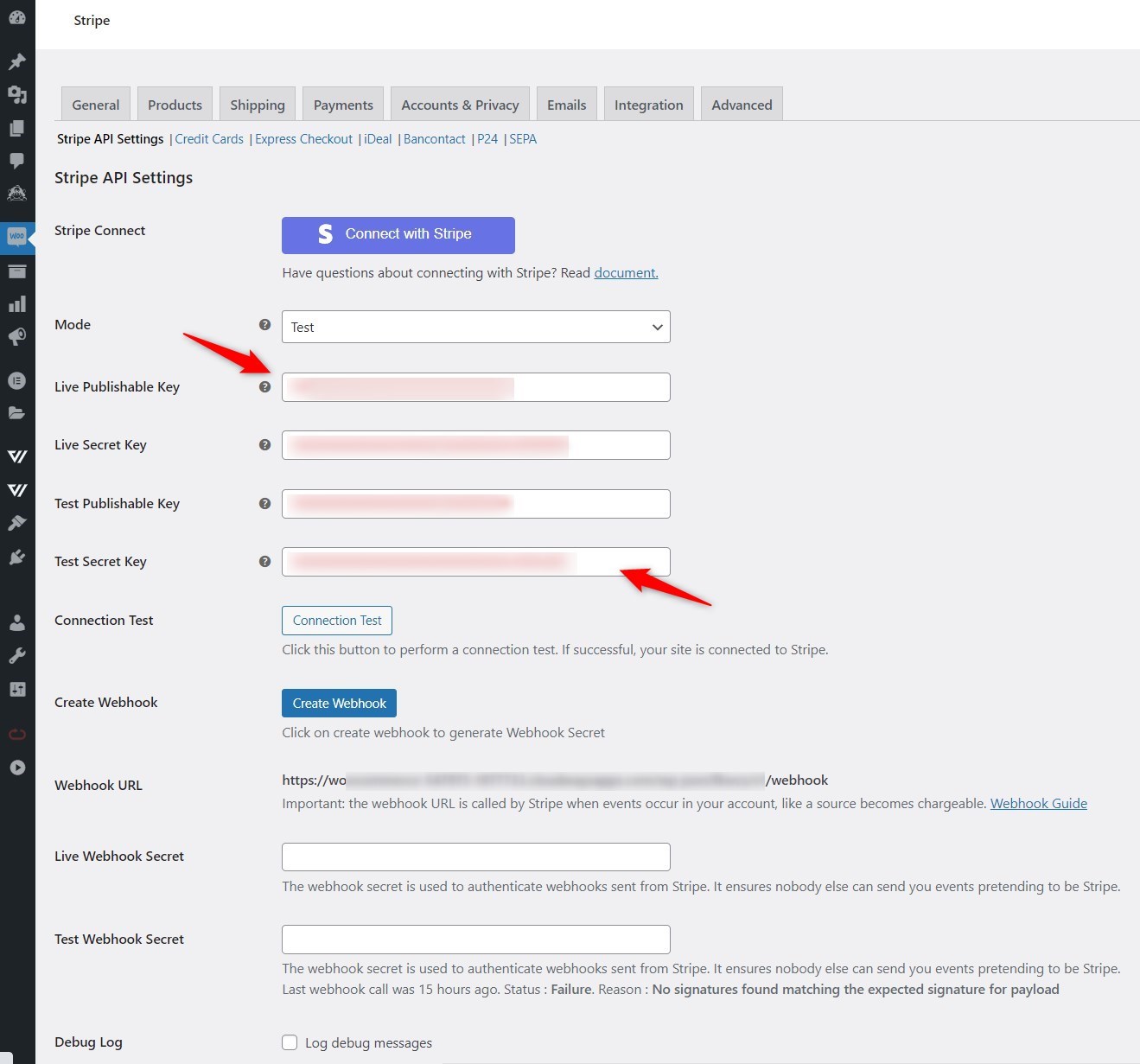Focus the Live Secret Key field
Image resolution: width=1140 pixels, height=1064 pixels.
(x=476, y=445)
